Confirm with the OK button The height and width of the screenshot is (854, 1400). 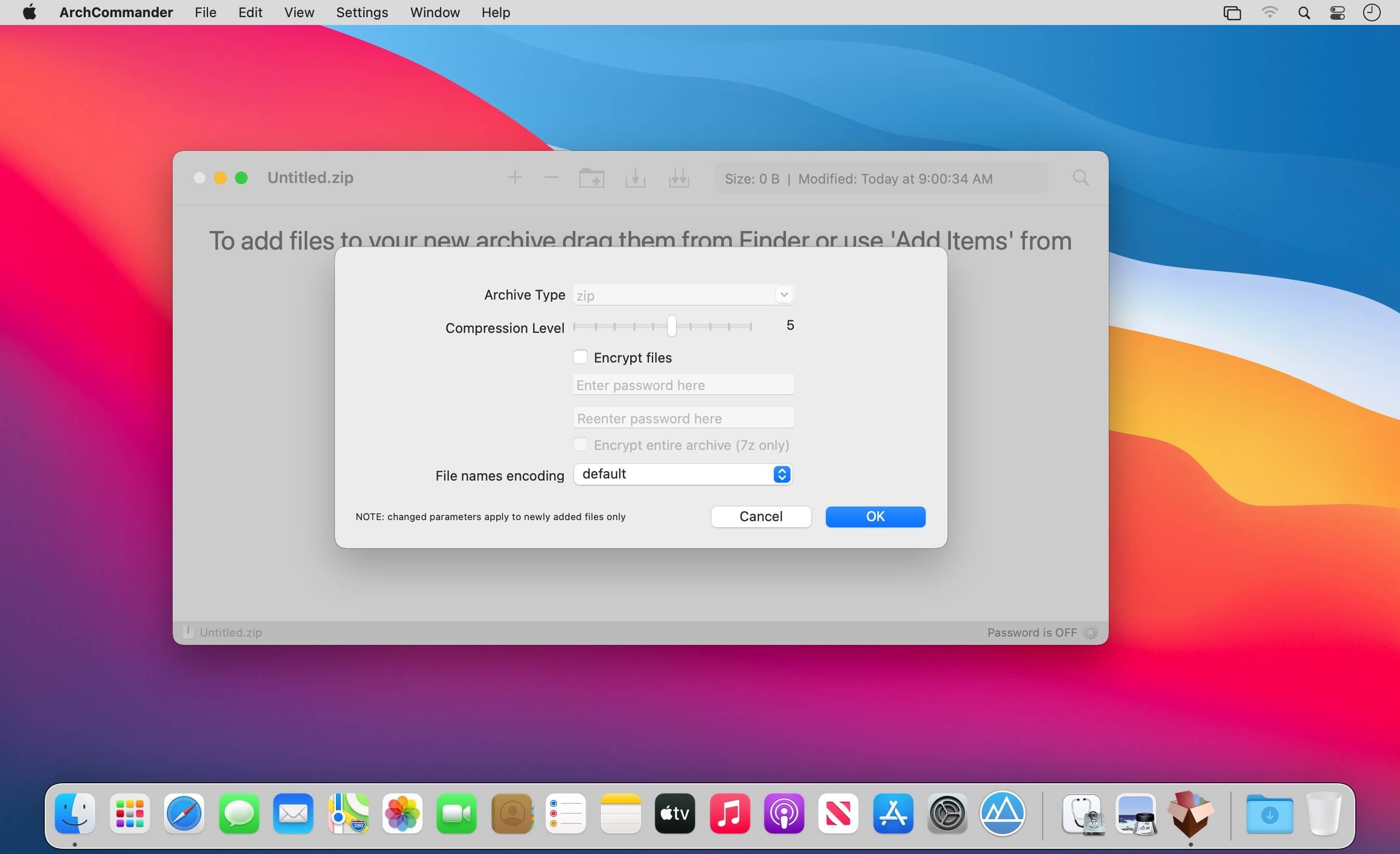[875, 516]
